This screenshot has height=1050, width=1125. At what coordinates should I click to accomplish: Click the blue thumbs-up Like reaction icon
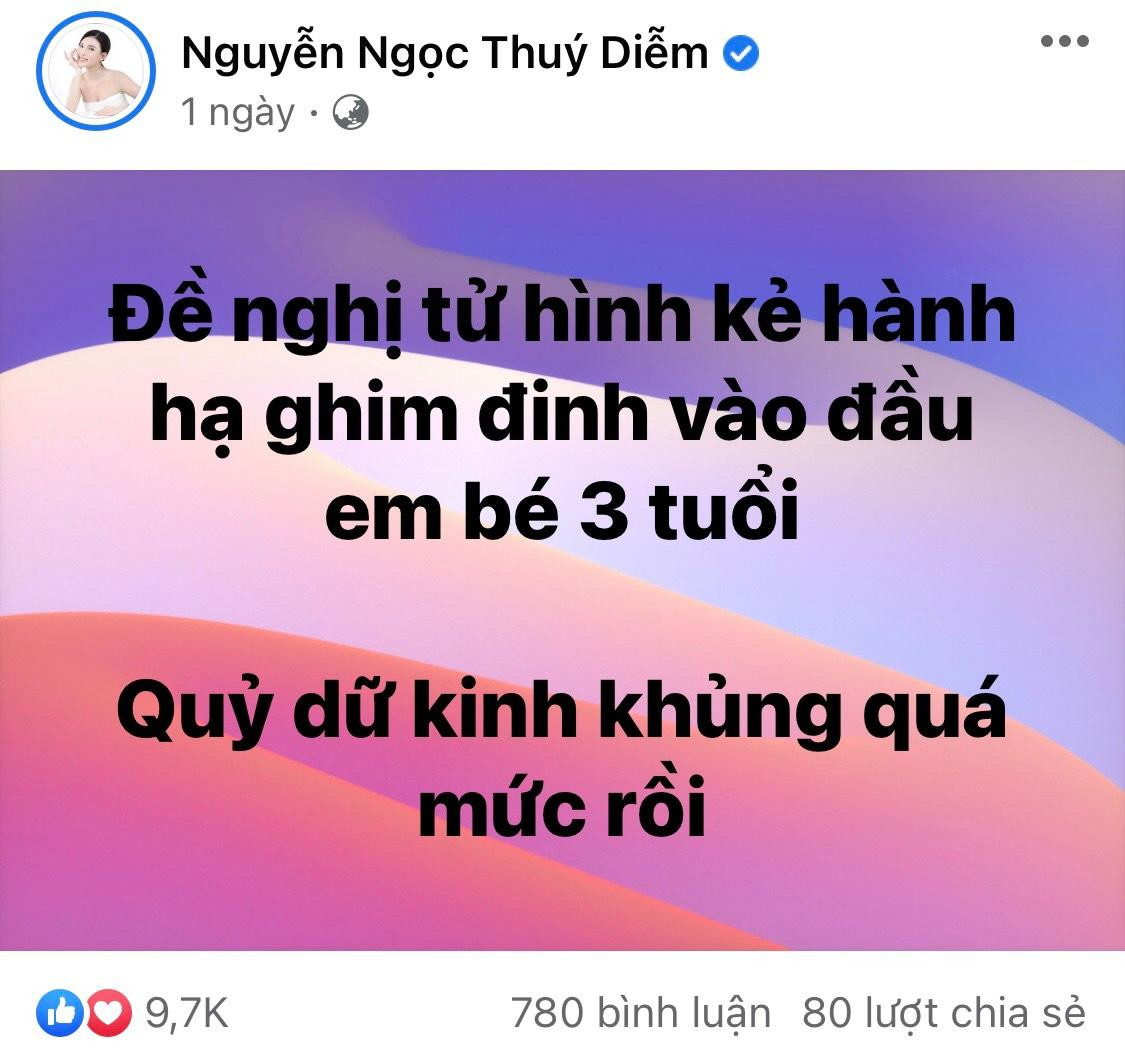pos(60,1013)
